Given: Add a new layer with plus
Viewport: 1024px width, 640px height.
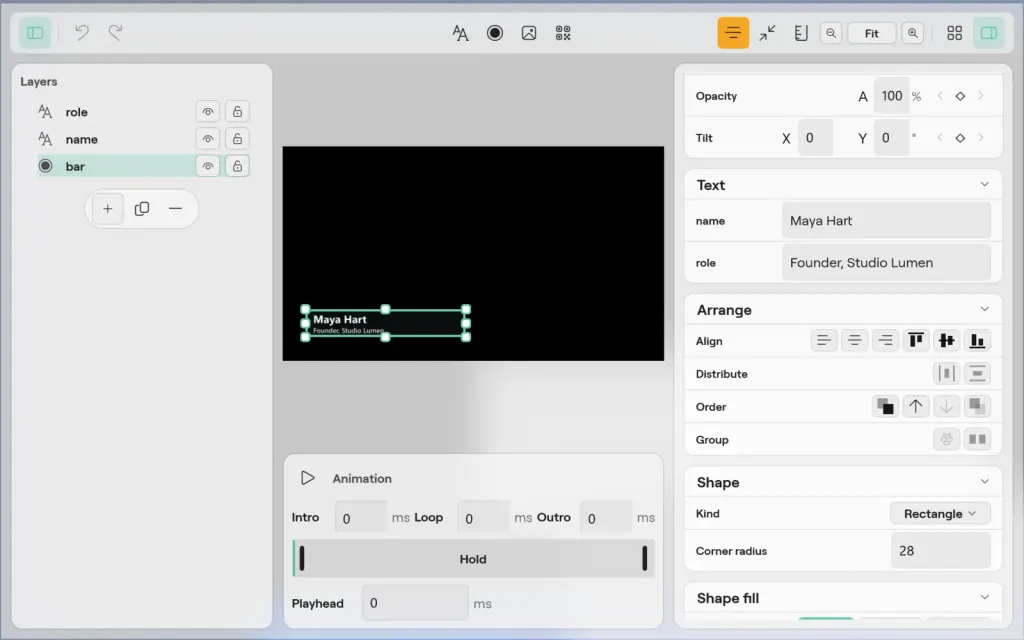Looking at the screenshot, I should click(108, 209).
